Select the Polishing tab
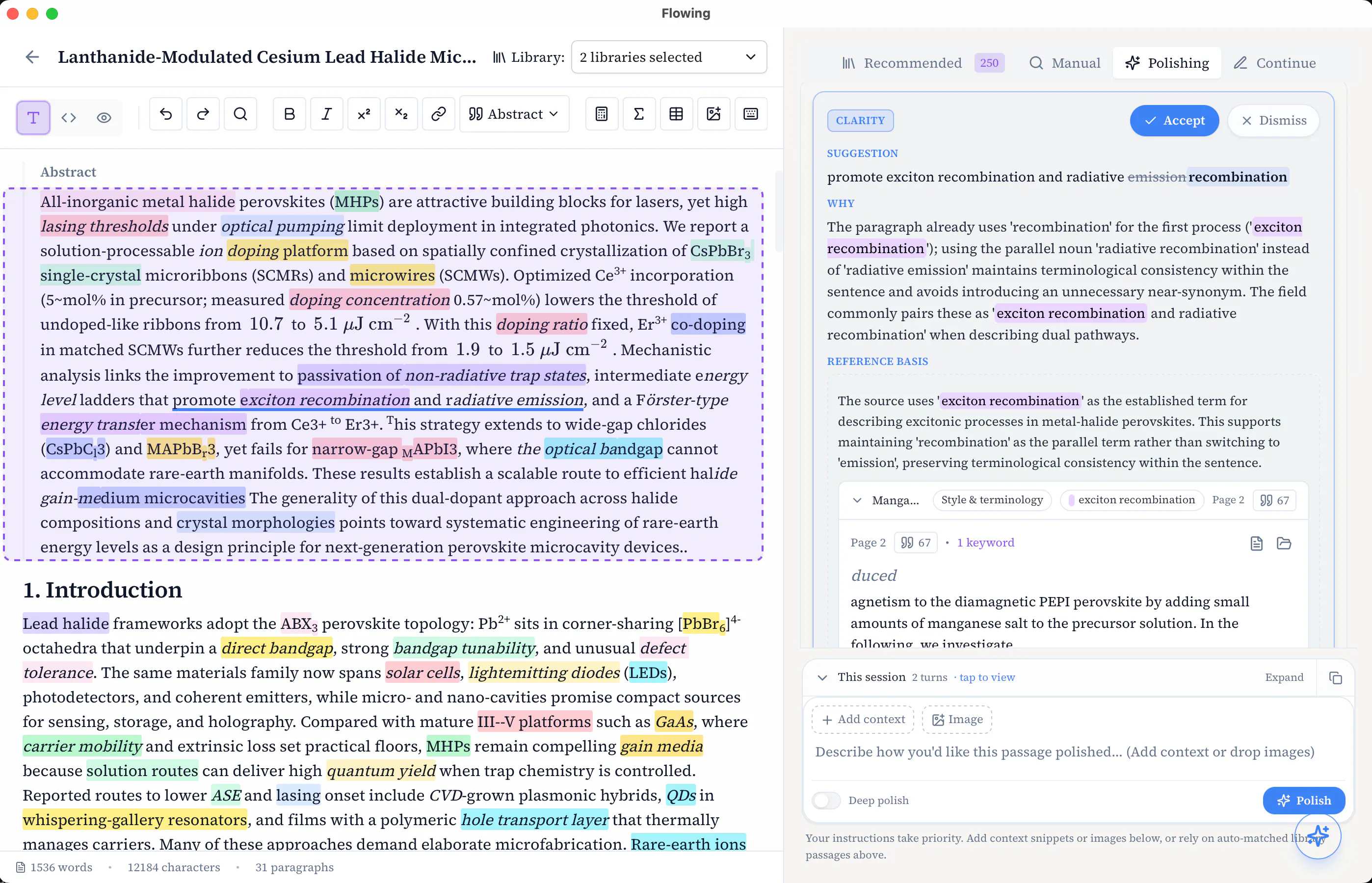1372x883 pixels. (1167, 63)
